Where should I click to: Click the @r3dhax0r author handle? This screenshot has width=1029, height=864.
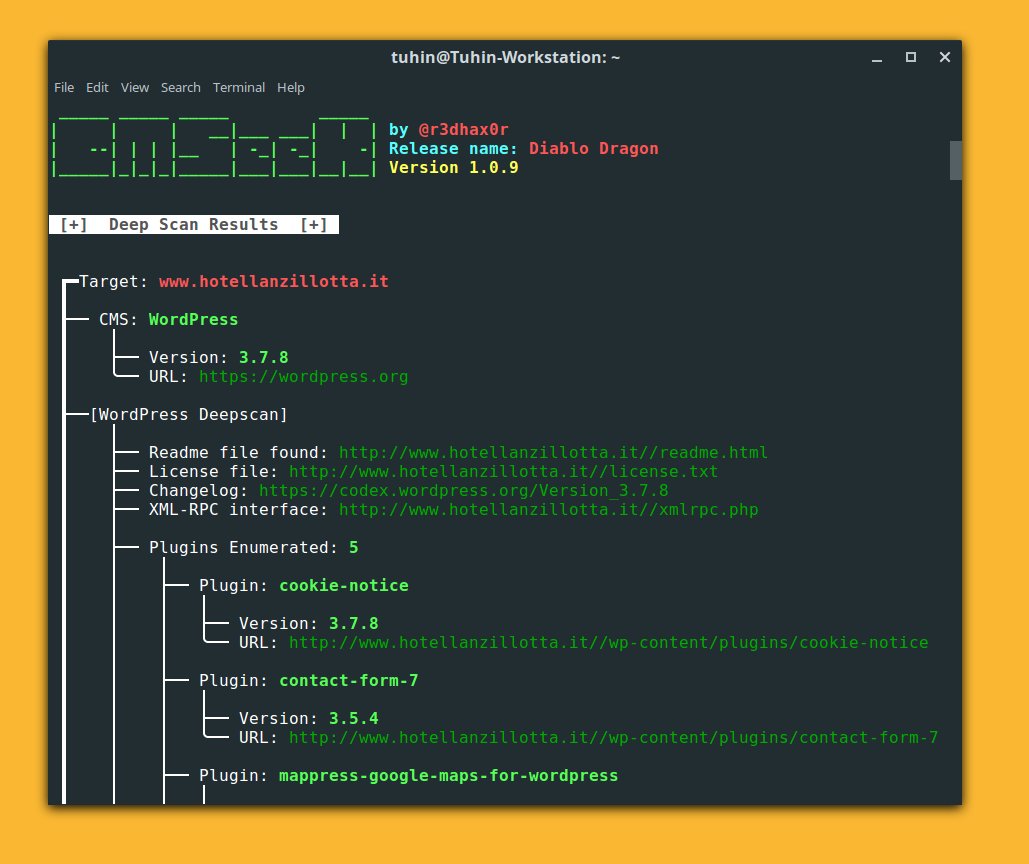coord(463,129)
